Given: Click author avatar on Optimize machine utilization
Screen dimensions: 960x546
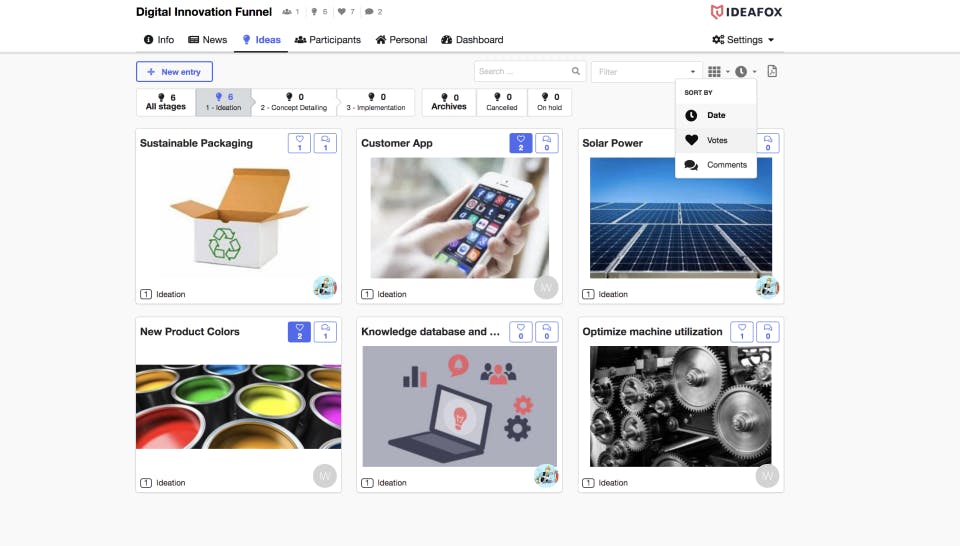Looking at the screenshot, I should (767, 476).
